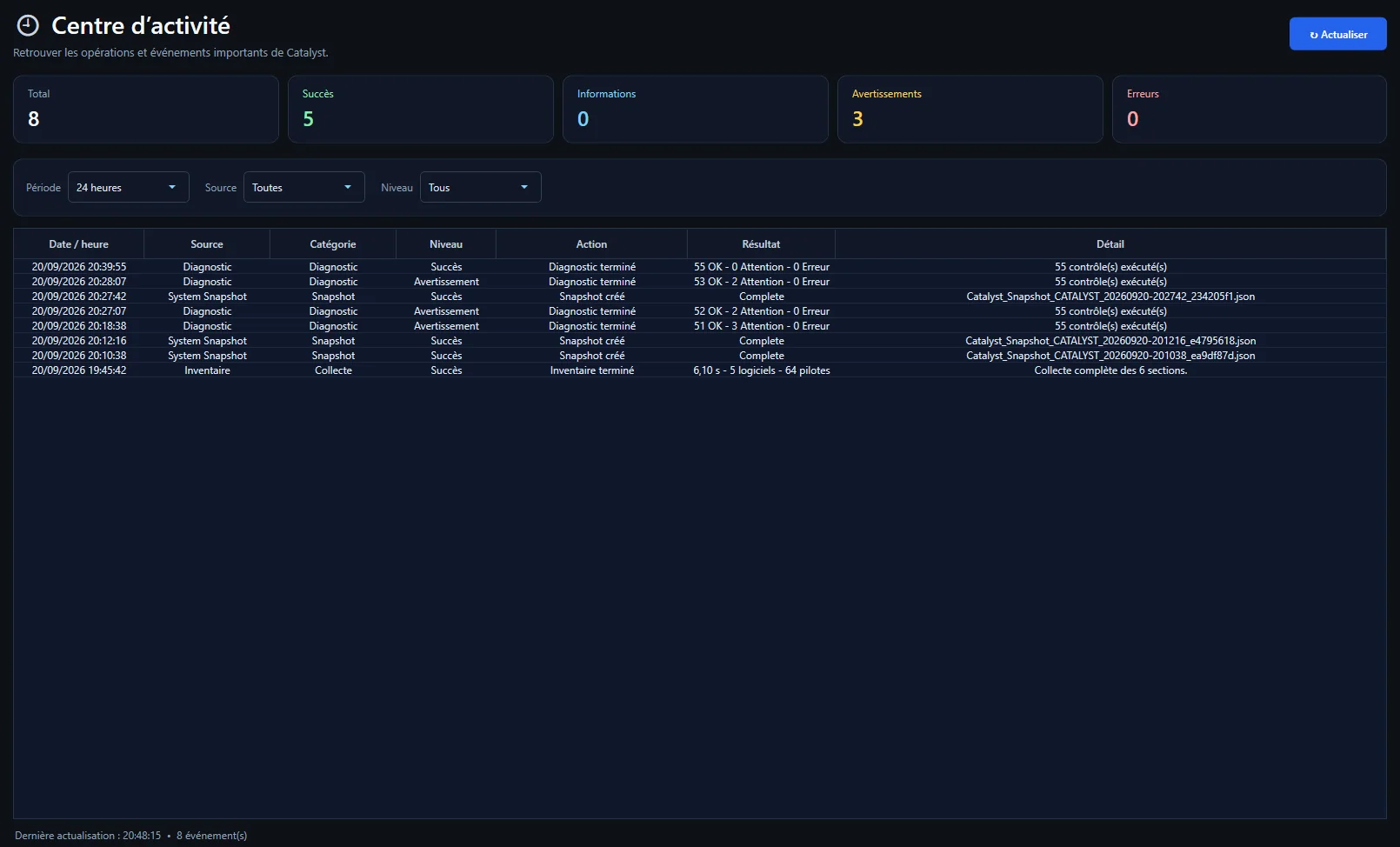Click the date cell 20/09/2026 20:18:38
1400x847 pixels.
coord(79,326)
